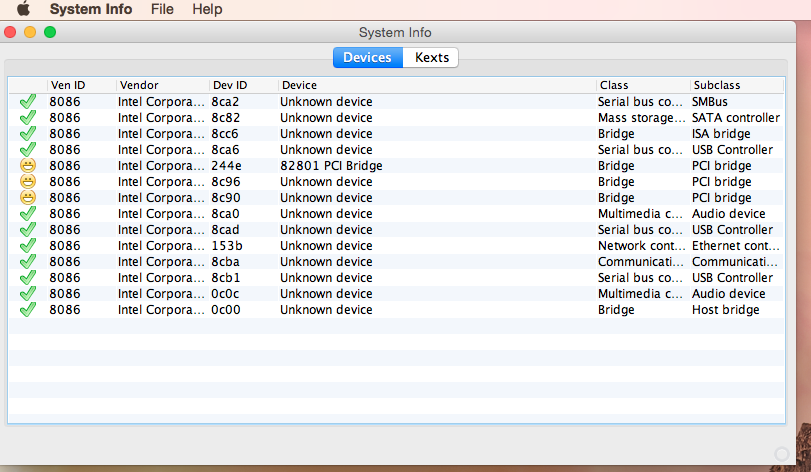Click the green checkmark beside SATA controller row
The width and height of the screenshot is (811, 472).
click(28, 118)
